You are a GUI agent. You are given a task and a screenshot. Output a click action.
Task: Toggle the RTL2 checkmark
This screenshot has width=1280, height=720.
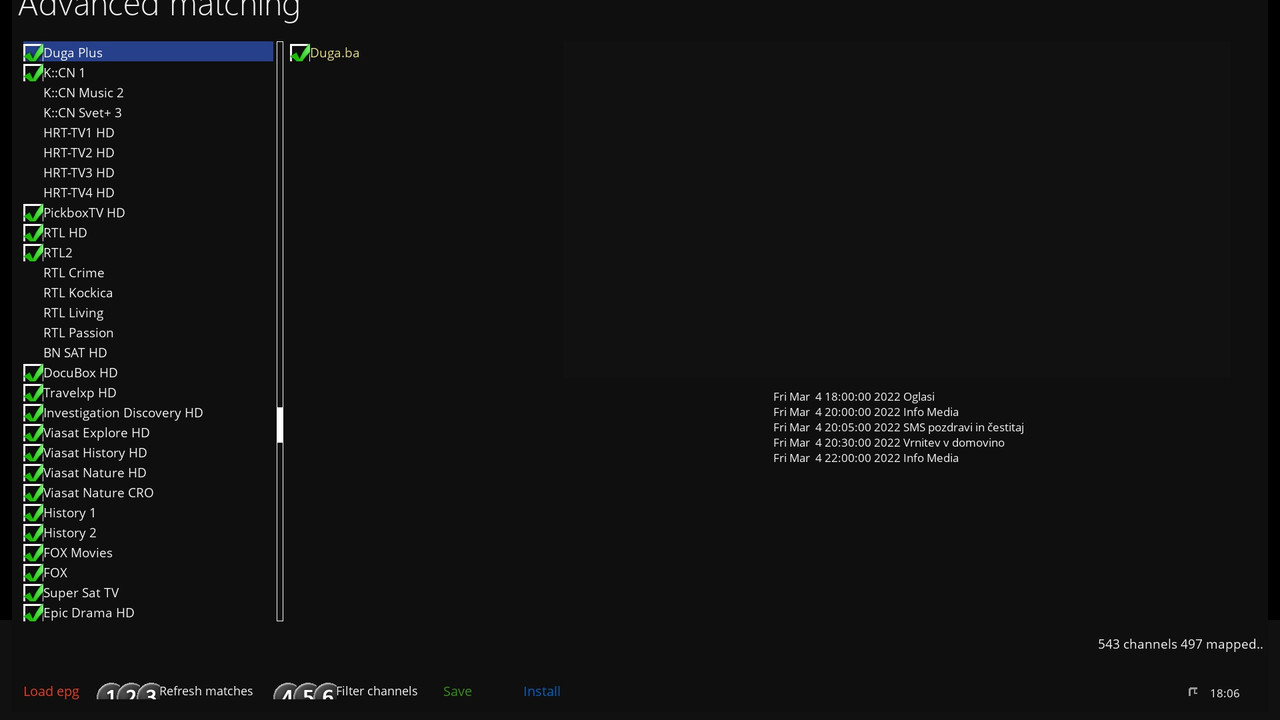pos(33,252)
